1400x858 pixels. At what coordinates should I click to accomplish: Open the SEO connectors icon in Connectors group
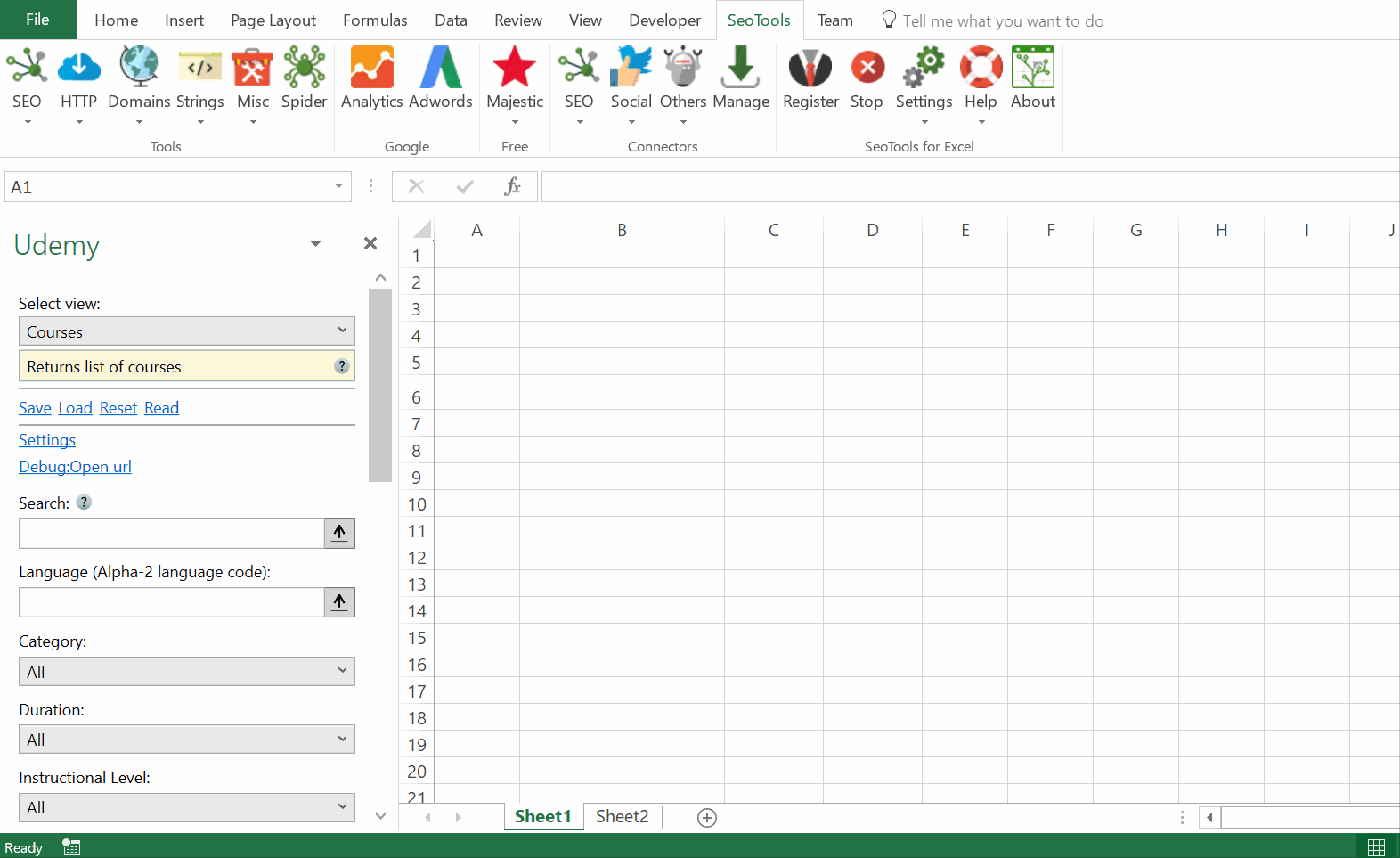pyautogui.click(x=579, y=67)
